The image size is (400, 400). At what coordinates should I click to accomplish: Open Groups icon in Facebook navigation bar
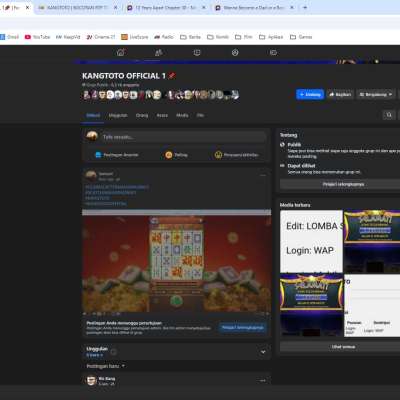235,52
